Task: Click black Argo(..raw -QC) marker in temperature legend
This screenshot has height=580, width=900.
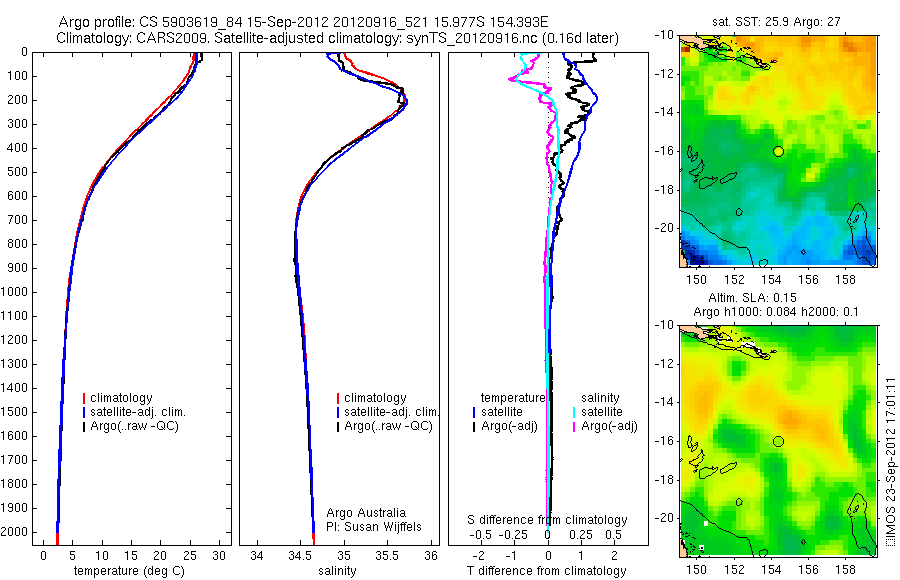Action: click(84, 427)
